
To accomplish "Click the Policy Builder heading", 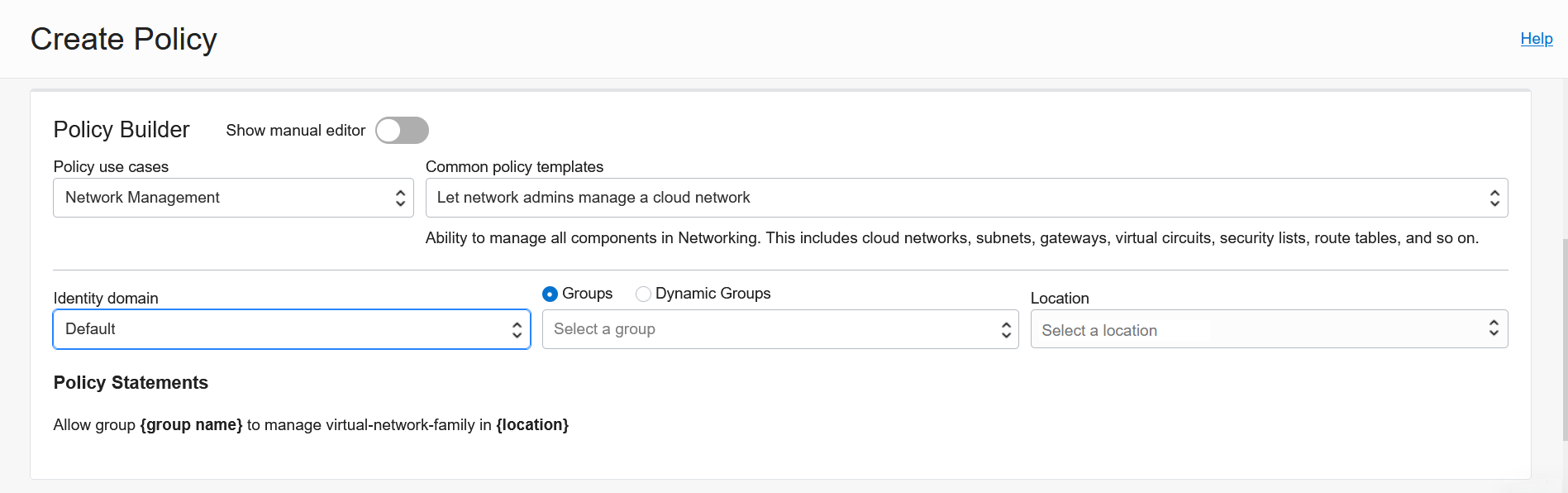I will [122, 130].
